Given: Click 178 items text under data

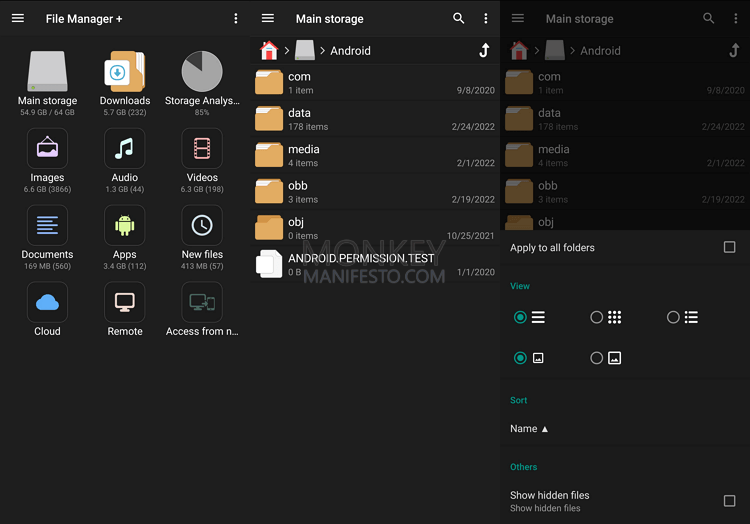Looking at the screenshot, I should coord(308,127).
